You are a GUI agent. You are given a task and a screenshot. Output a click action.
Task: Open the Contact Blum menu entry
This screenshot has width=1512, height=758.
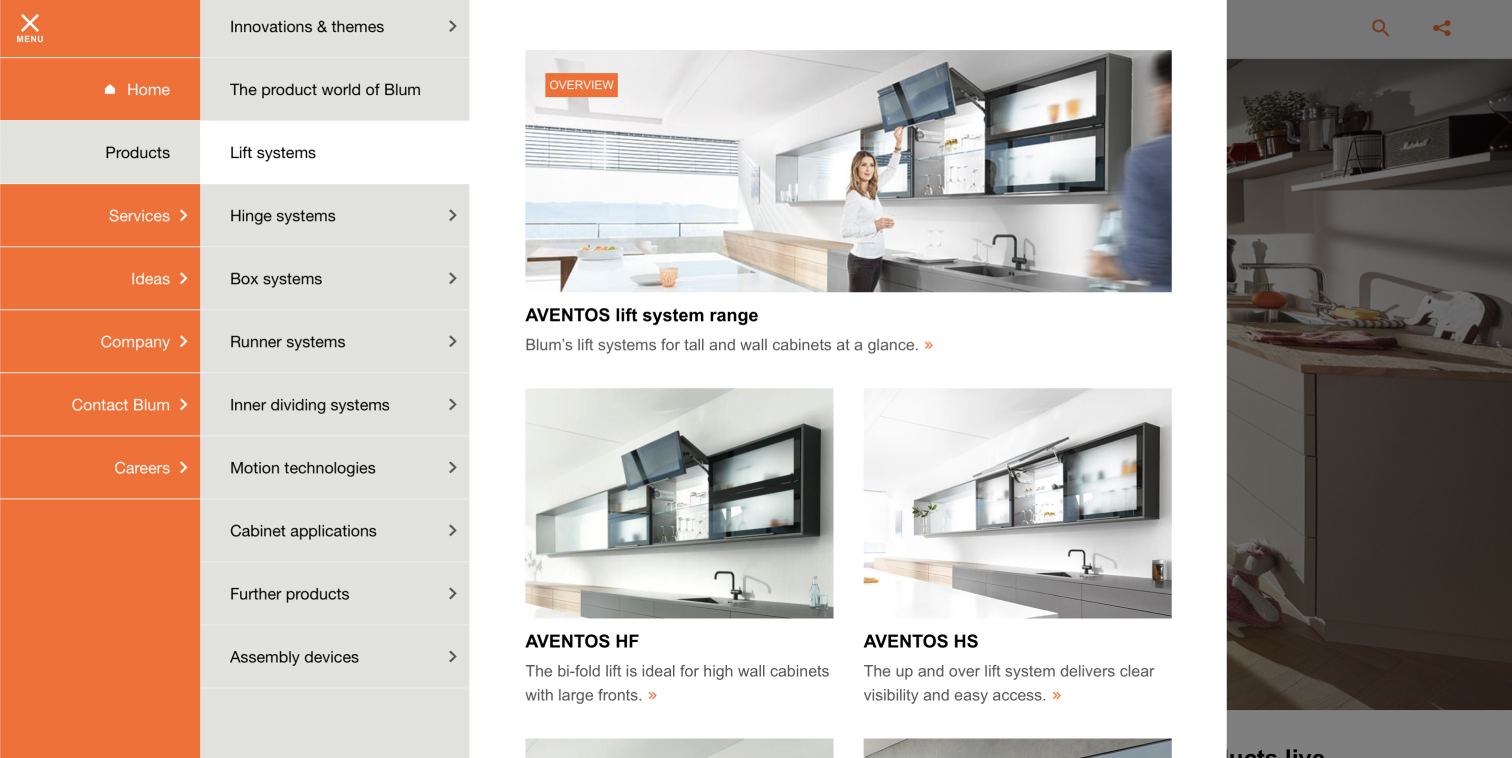pos(100,404)
